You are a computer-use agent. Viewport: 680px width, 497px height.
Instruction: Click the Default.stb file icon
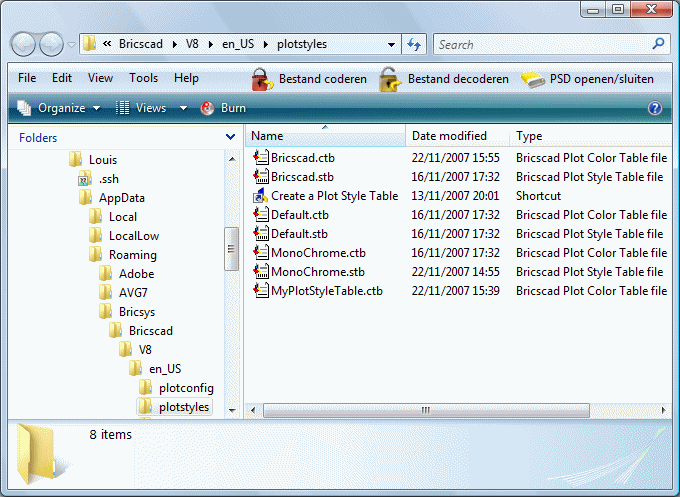261,234
